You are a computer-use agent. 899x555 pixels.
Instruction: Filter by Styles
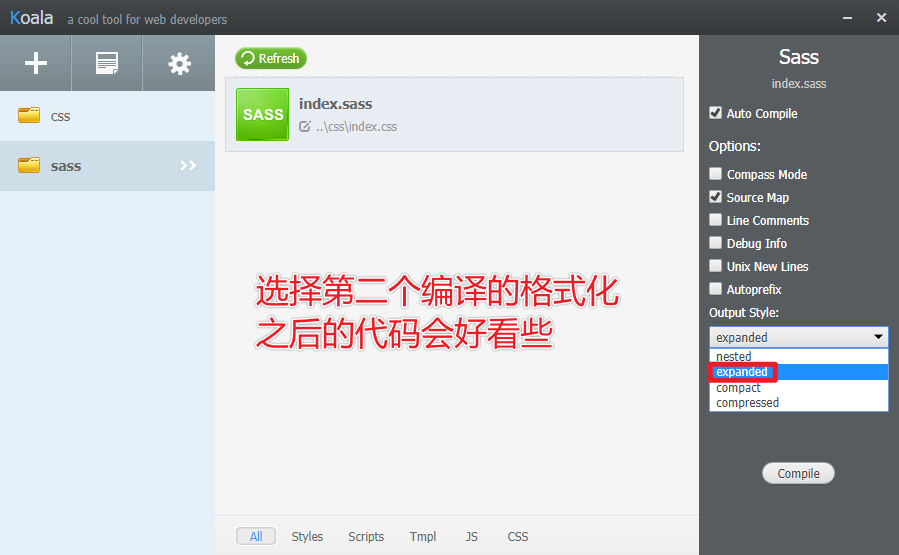307,536
